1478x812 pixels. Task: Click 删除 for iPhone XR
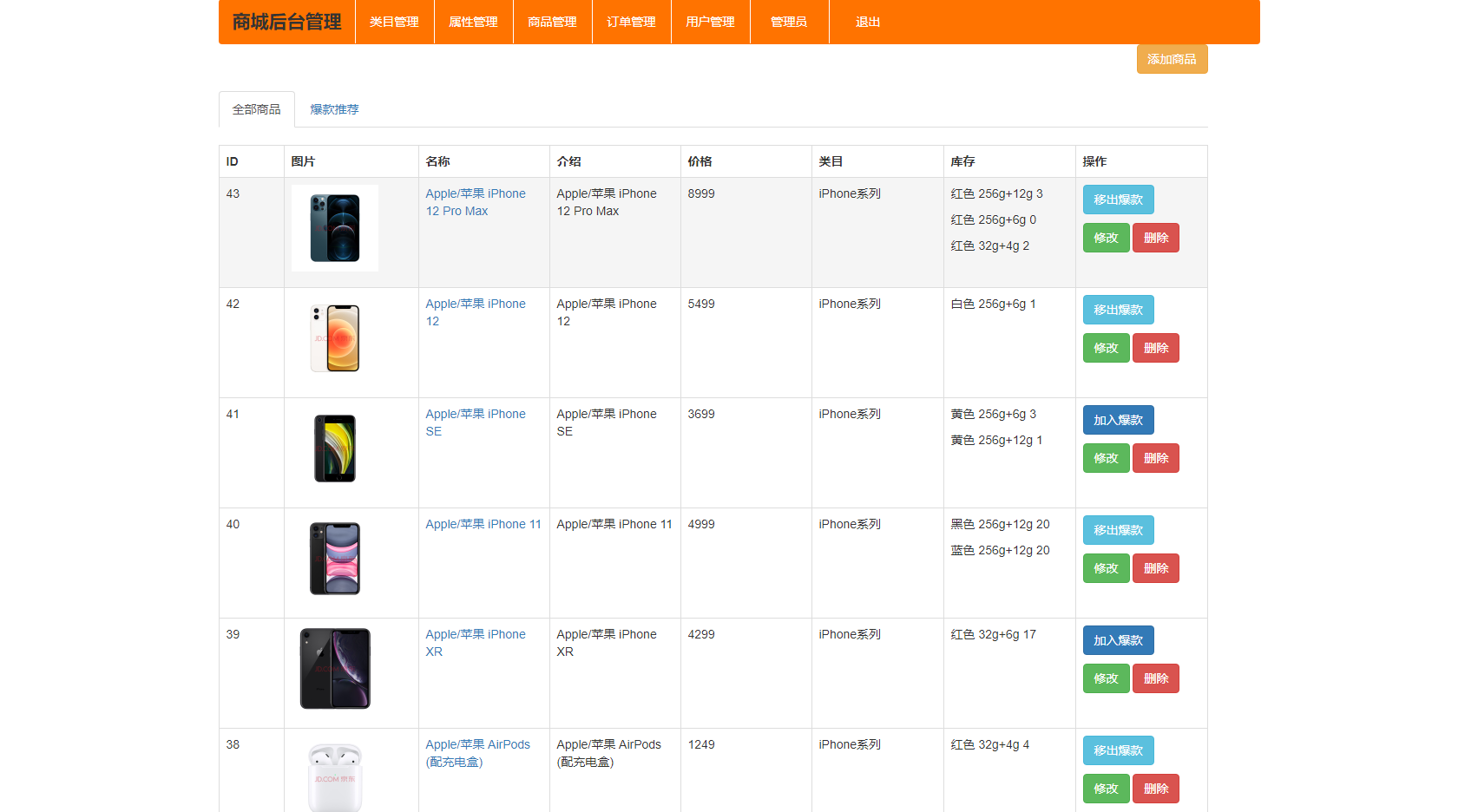click(1156, 678)
